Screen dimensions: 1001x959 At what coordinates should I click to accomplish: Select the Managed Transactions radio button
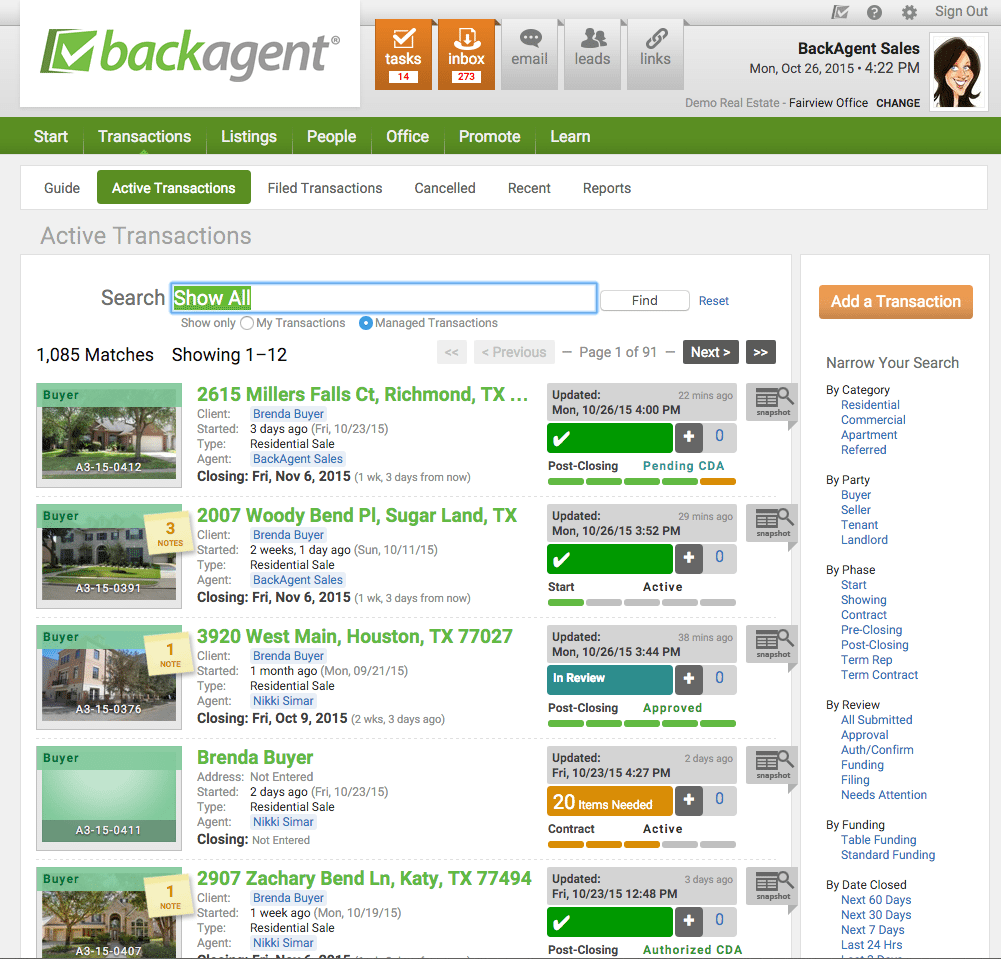click(x=366, y=323)
